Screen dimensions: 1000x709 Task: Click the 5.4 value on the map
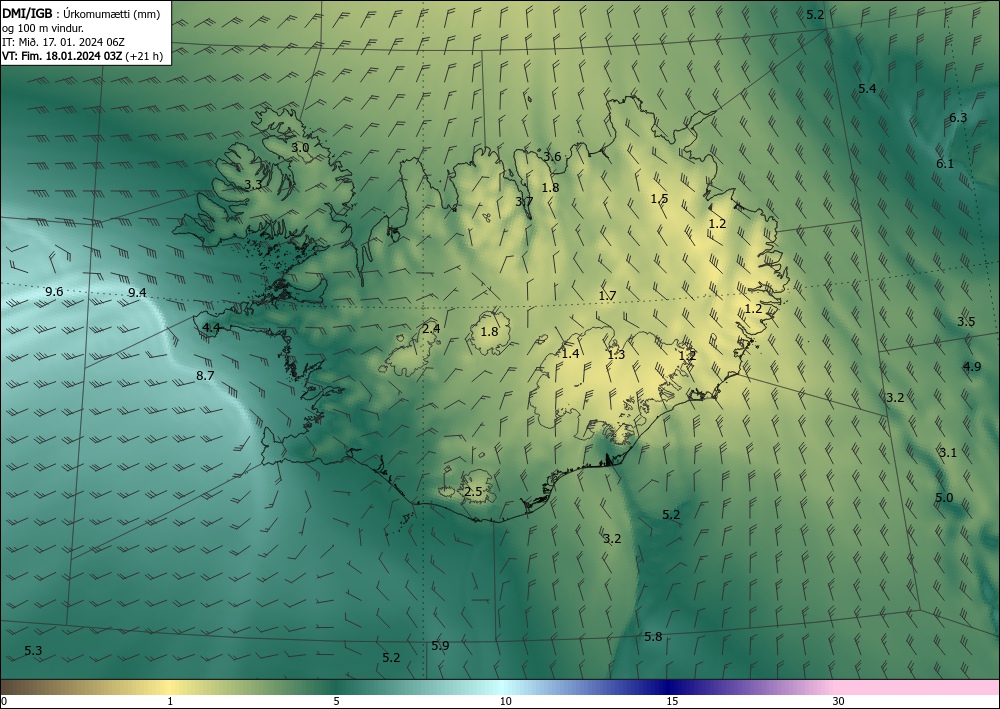click(867, 89)
